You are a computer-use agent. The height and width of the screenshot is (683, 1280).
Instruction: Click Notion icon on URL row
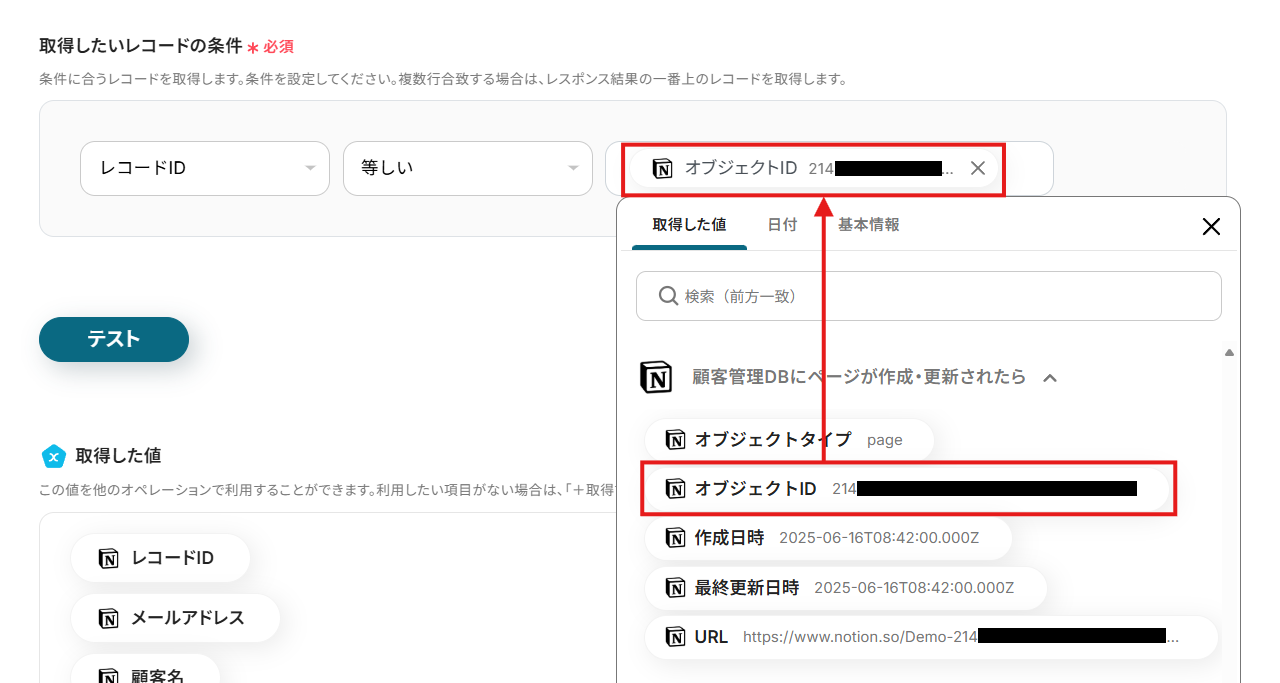coord(676,637)
